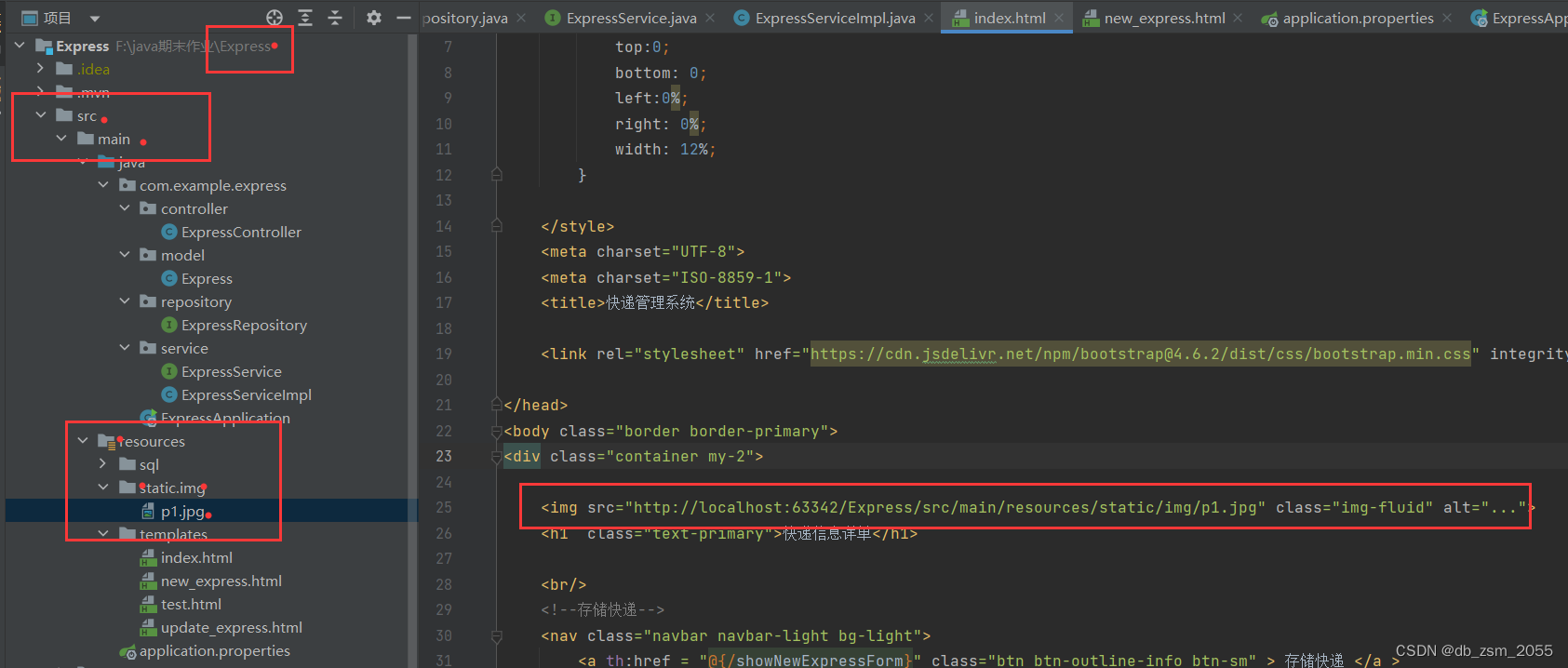The image size is (1568, 668).
Task: Collapse the src folder
Action: (40, 114)
